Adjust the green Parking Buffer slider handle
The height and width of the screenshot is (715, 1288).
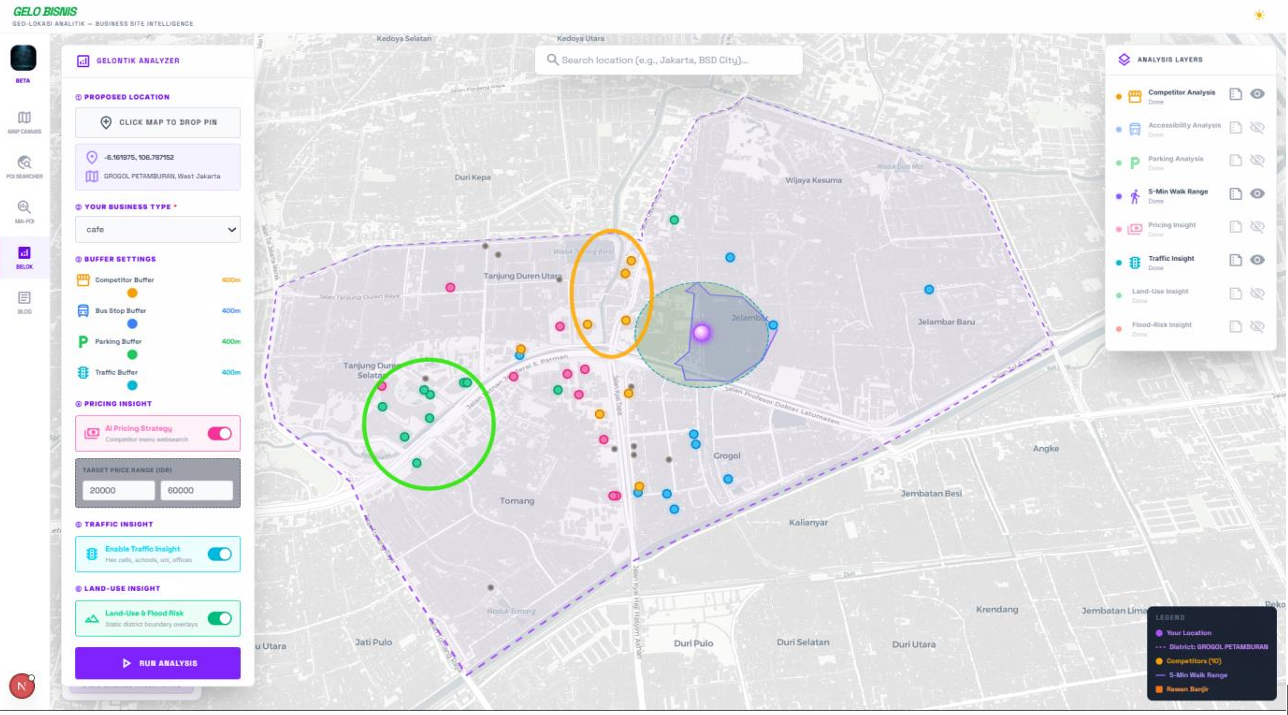[132, 354]
